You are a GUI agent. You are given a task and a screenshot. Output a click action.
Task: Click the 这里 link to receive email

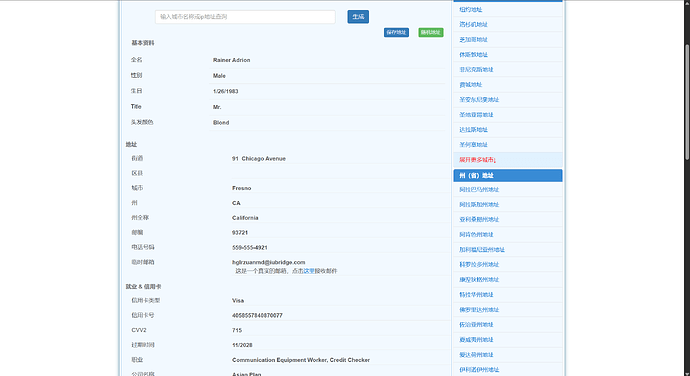[x=309, y=271]
